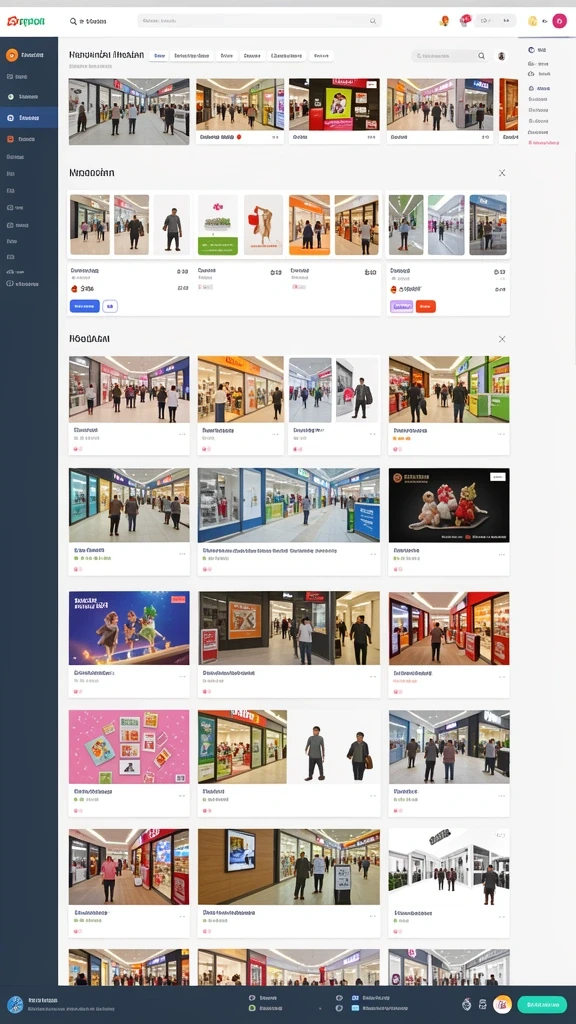Click the orange round icon beside the green bottom button
Viewport: 576px width, 1024px height.
coord(502,1004)
